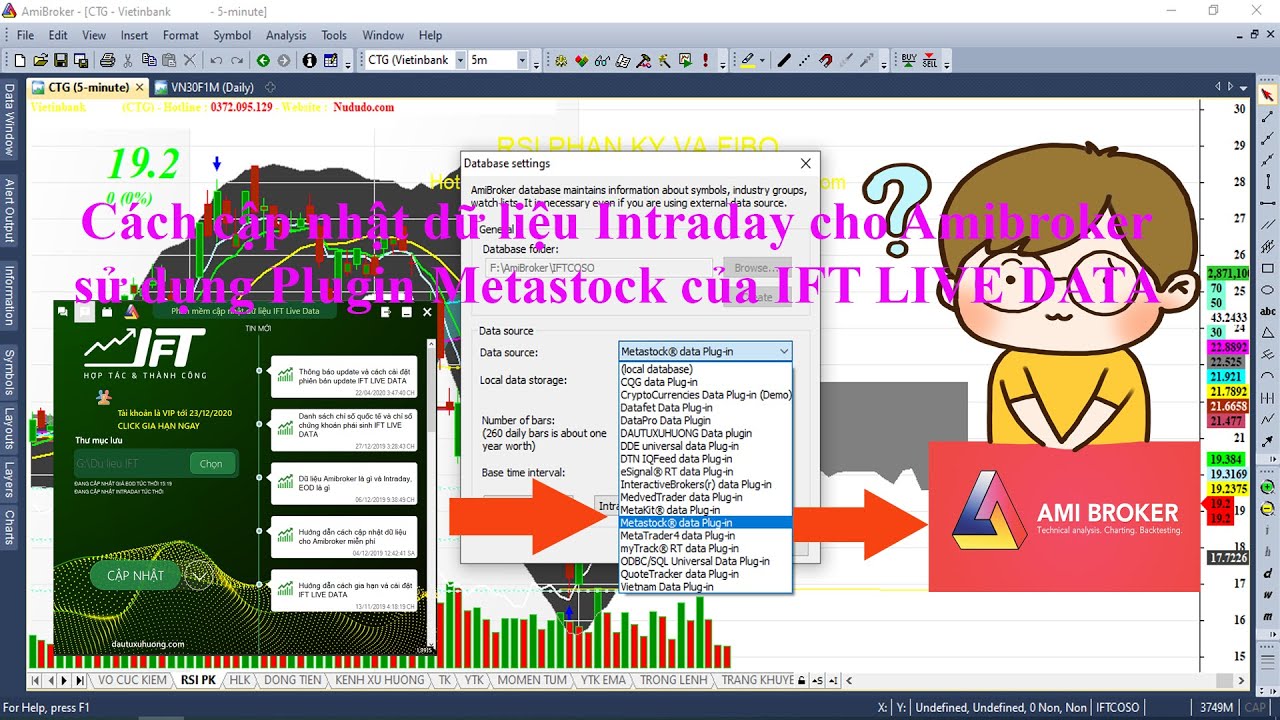Click round dropdown beside CẬP NHẬT button
The width and height of the screenshot is (1280, 720).
(199, 575)
